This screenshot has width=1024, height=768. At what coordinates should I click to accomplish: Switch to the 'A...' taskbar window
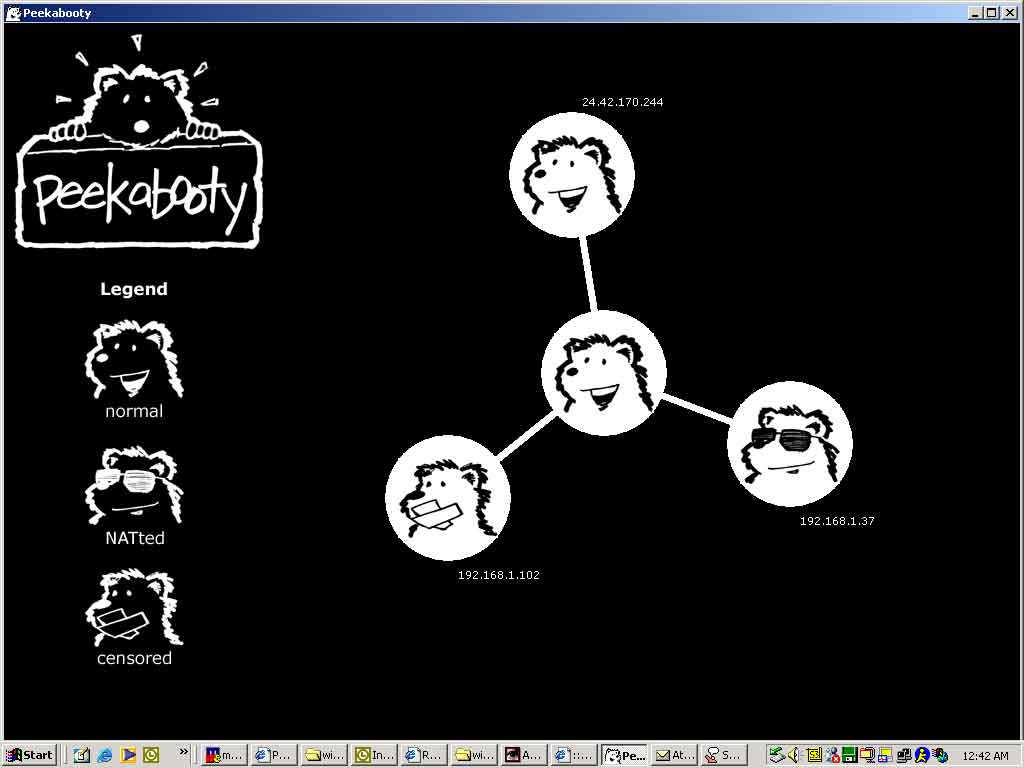click(524, 755)
